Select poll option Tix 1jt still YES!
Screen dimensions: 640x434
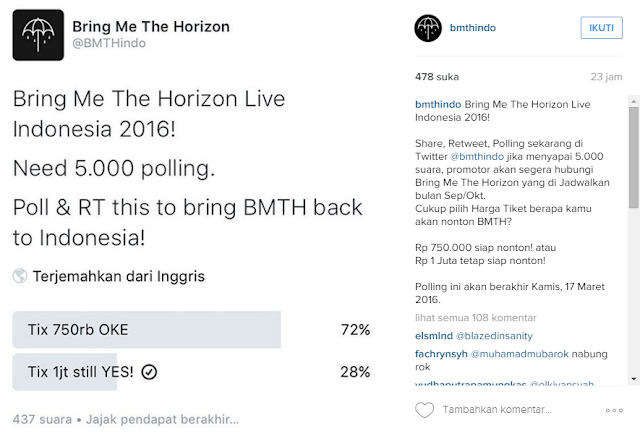pyautogui.click(x=191, y=372)
